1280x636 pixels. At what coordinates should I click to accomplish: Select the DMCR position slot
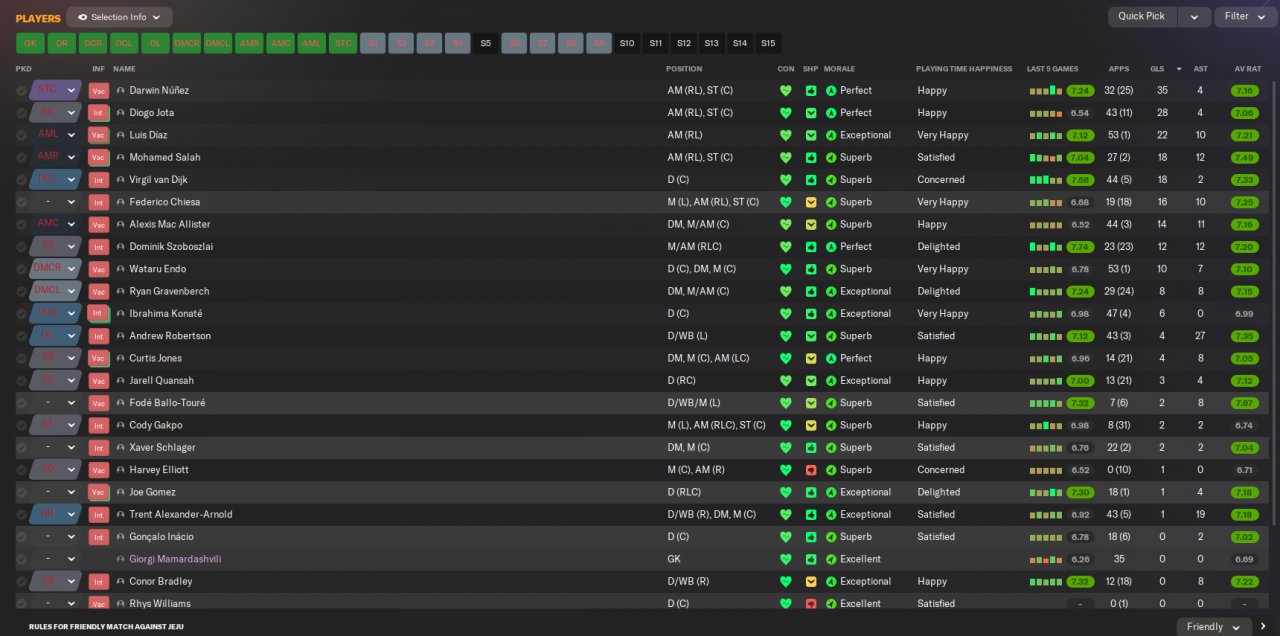(x=186, y=43)
